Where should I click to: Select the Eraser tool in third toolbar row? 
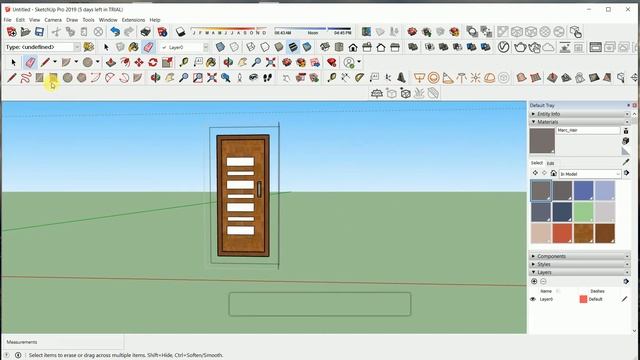coord(30,62)
